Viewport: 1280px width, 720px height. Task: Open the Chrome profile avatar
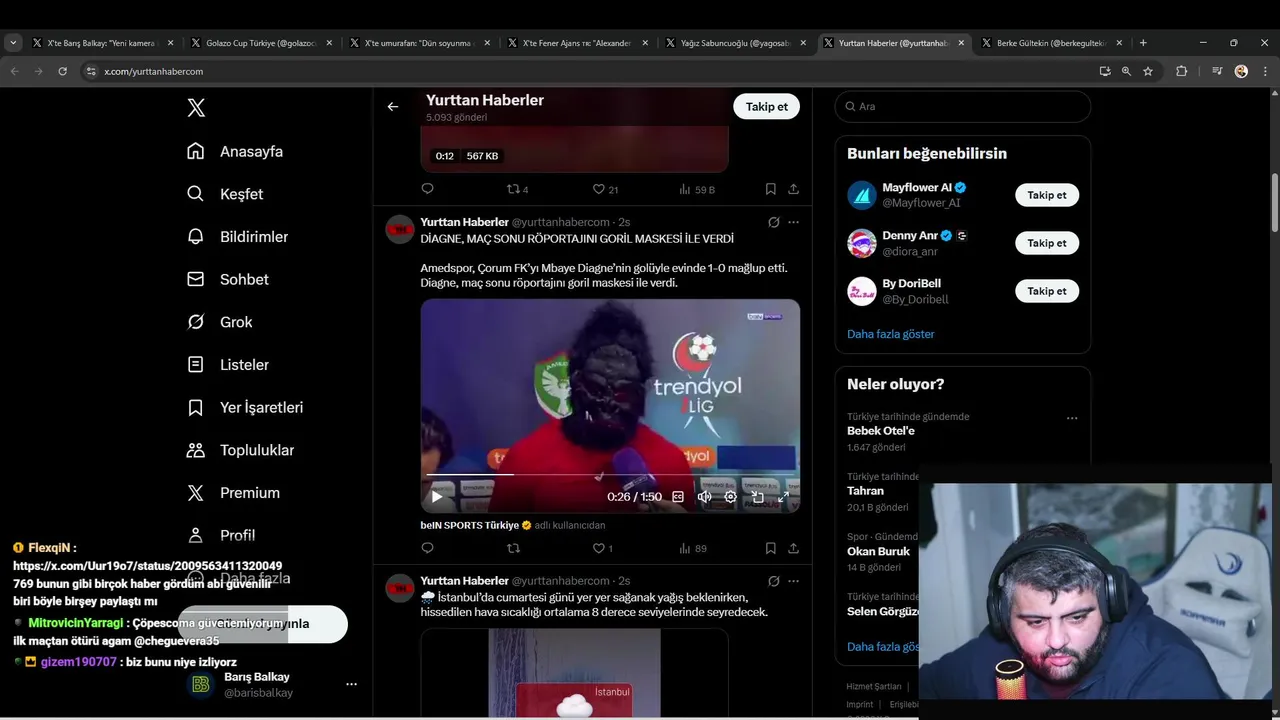click(1241, 71)
